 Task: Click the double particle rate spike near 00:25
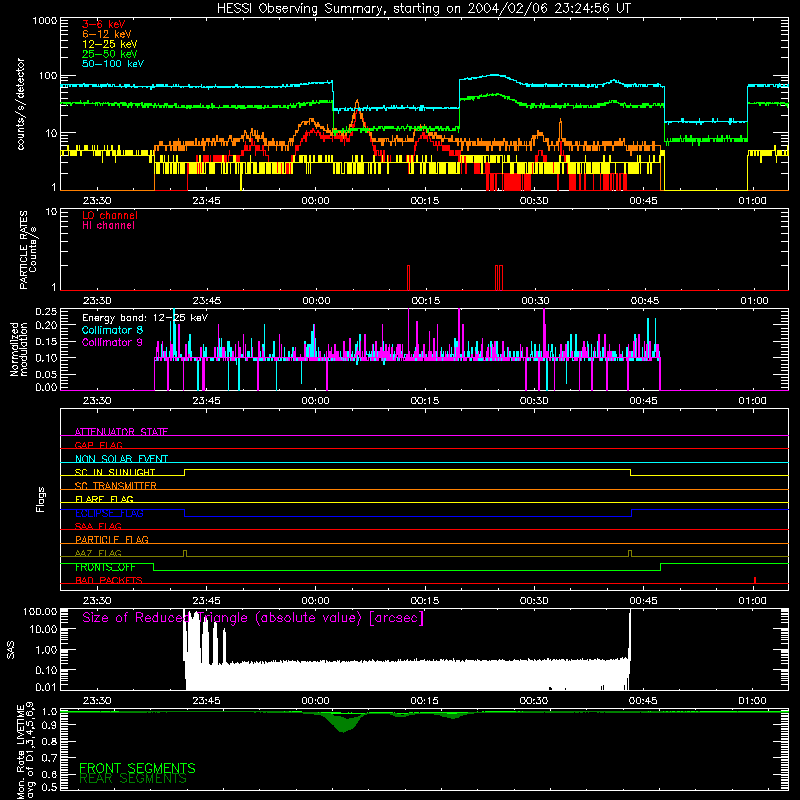(x=499, y=278)
